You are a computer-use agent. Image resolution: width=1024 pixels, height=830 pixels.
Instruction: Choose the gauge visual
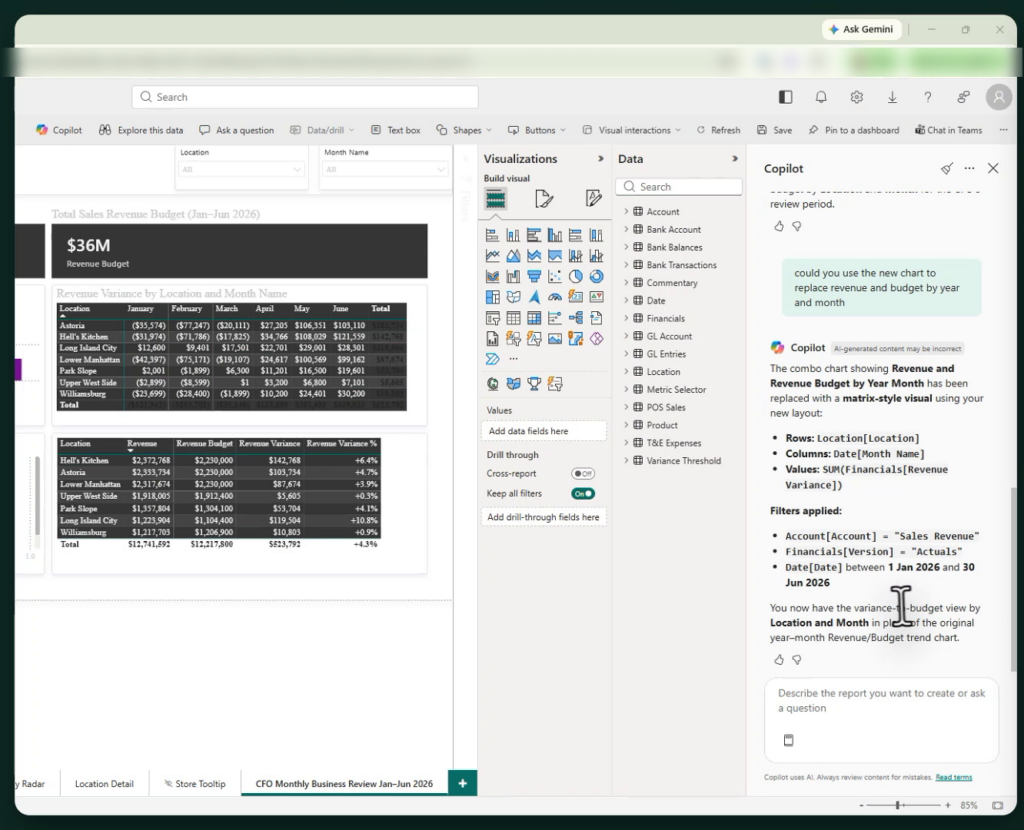(x=554, y=297)
